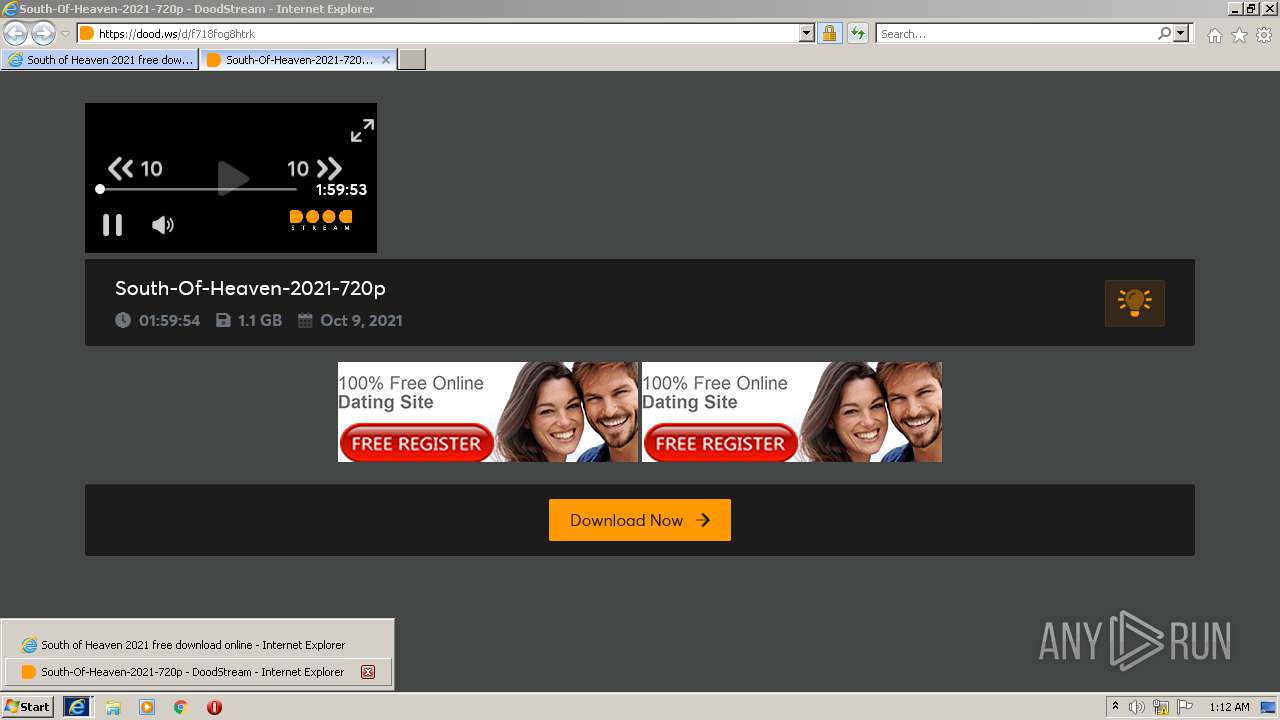The width and height of the screenshot is (1280, 720).
Task: Click the red Opera-style taskbar icon
Action: 214,707
